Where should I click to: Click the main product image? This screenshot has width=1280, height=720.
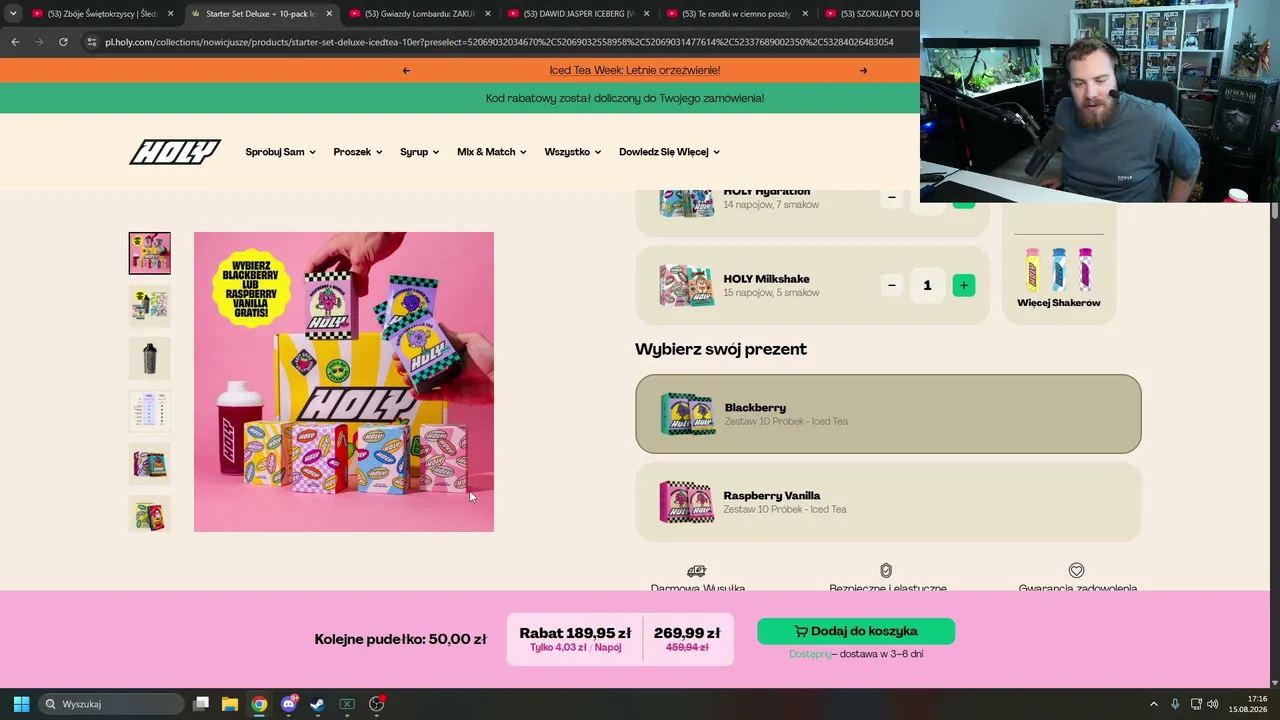tap(344, 382)
